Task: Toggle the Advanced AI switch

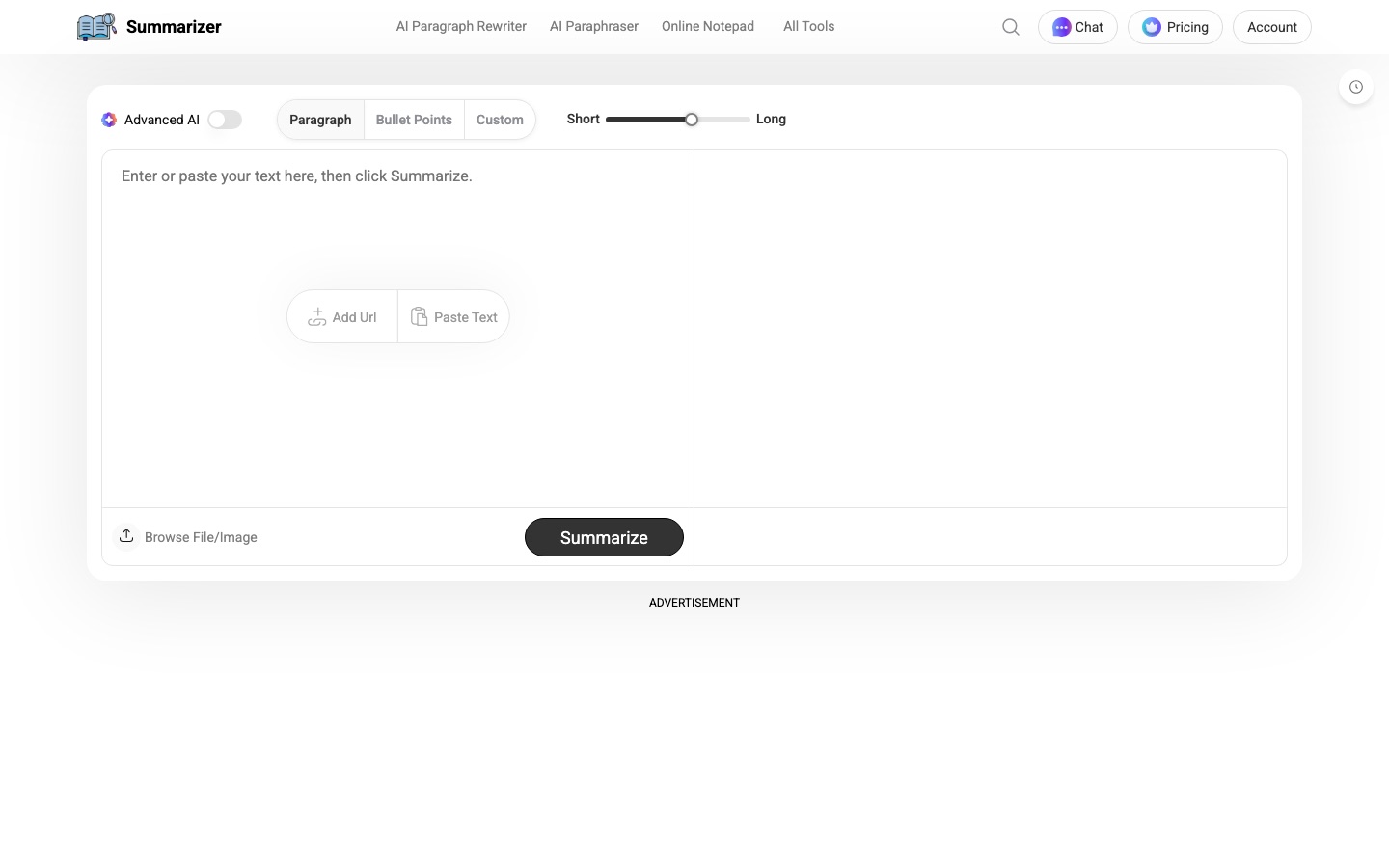Action: point(225,120)
